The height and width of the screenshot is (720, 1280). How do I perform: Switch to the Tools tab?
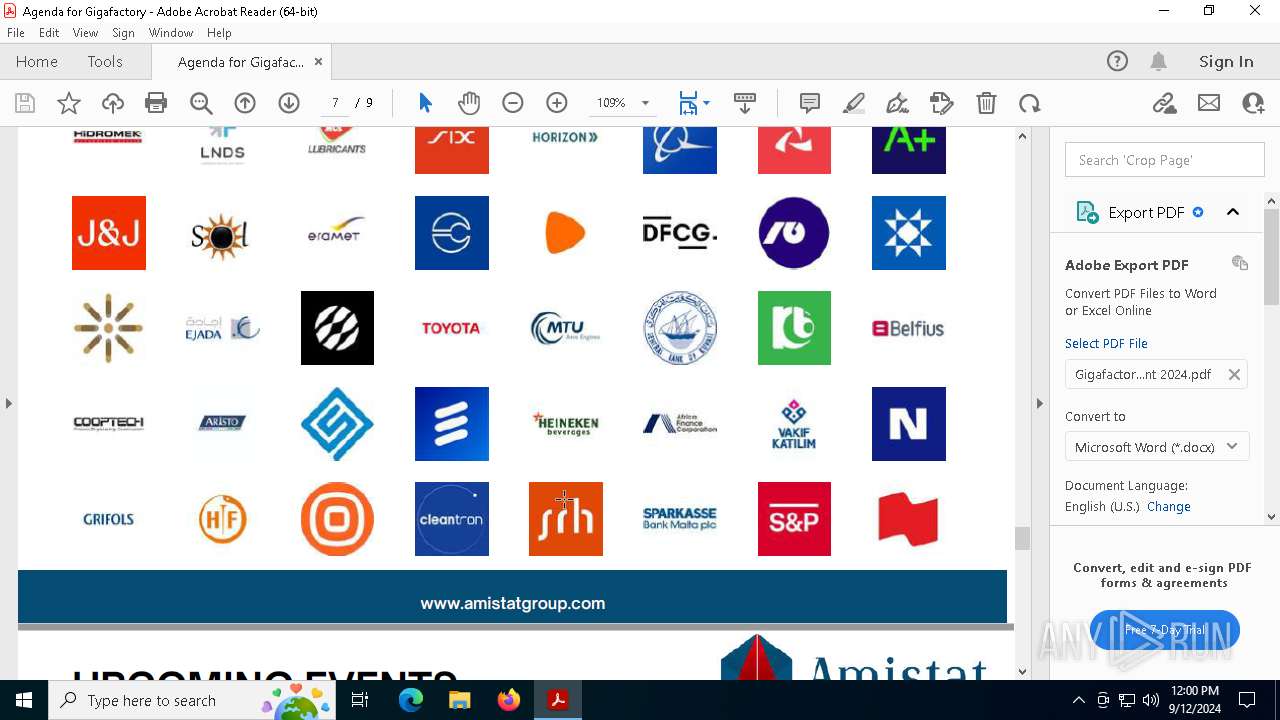point(105,62)
